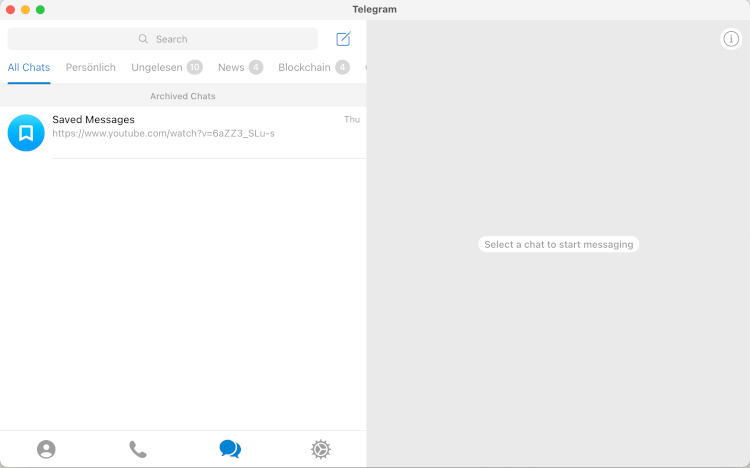
Task: Open the Archived Chats section
Action: pyautogui.click(x=183, y=96)
